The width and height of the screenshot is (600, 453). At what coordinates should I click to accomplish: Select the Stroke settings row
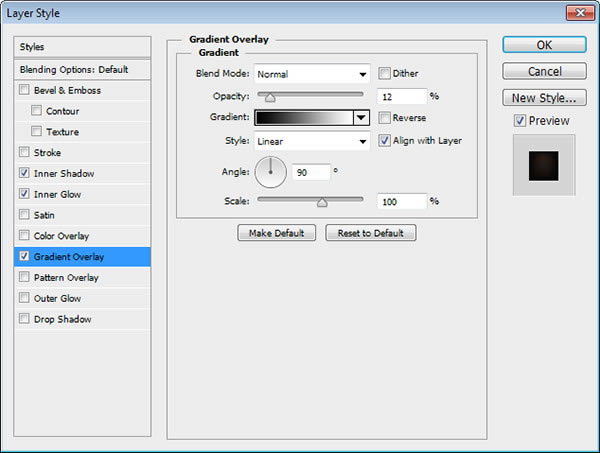82,153
